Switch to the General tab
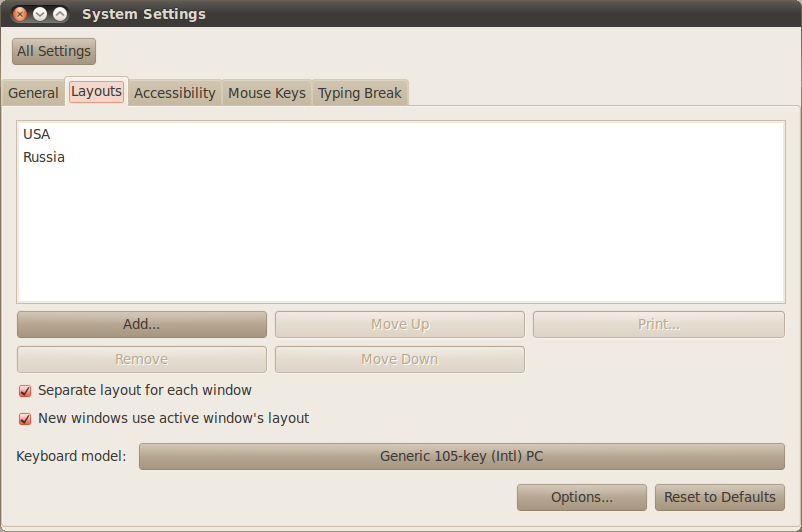802x532 pixels. (33, 93)
